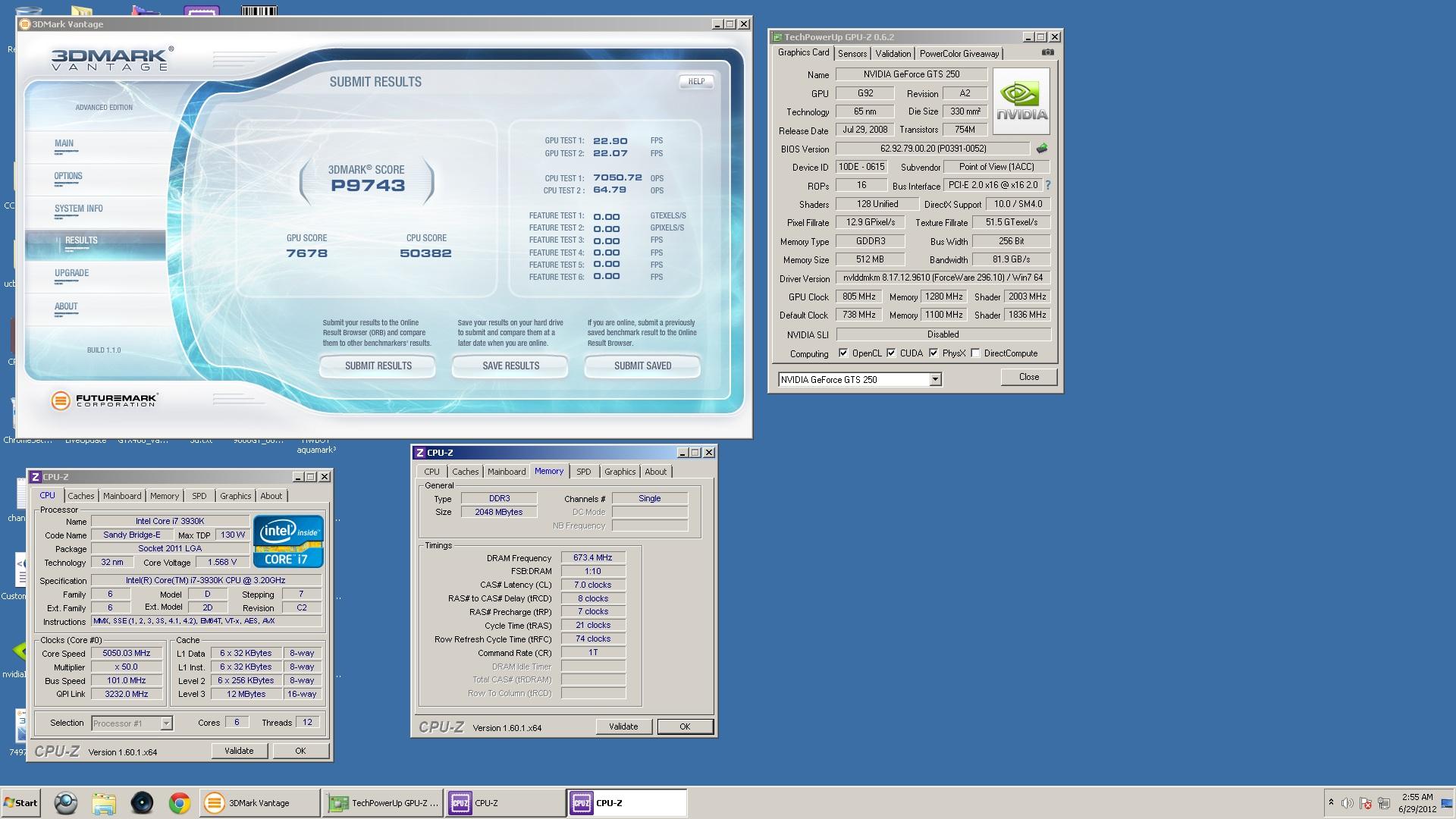Open the UPGRADE section in 3DMark

pyautogui.click(x=72, y=273)
